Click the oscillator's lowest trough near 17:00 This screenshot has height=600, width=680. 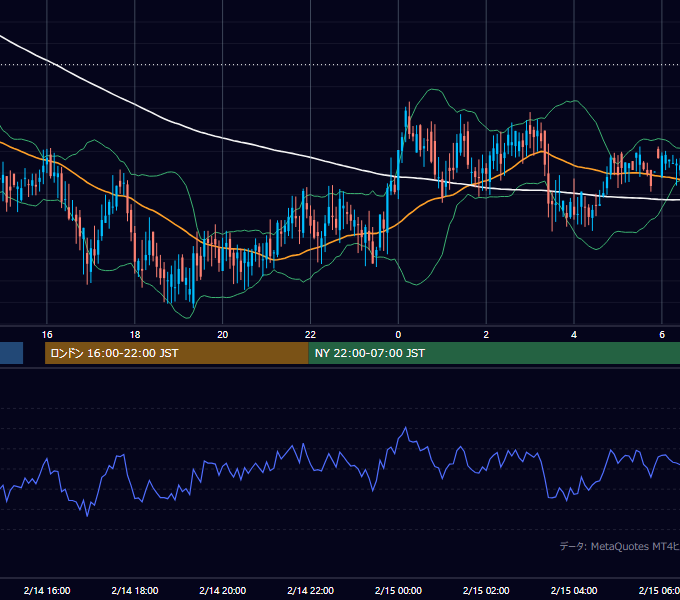pyautogui.click(x=87, y=515)
